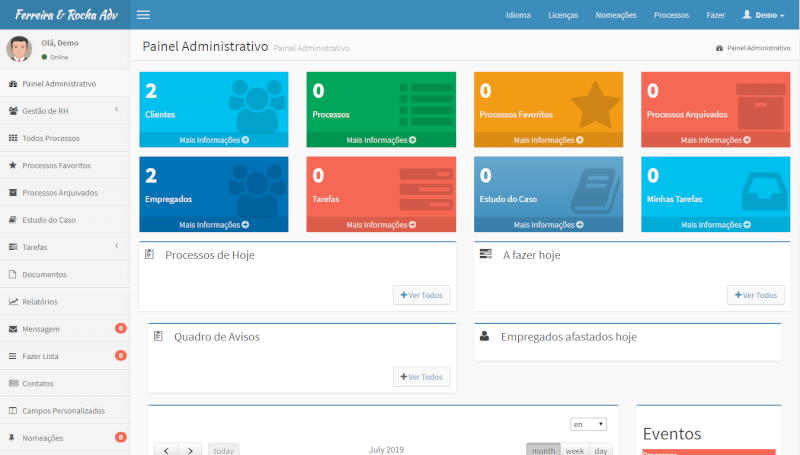The image size is (800, 455).
Task: Click the Tarefas list icon on red tile
Action: click(x=425, y=189)
